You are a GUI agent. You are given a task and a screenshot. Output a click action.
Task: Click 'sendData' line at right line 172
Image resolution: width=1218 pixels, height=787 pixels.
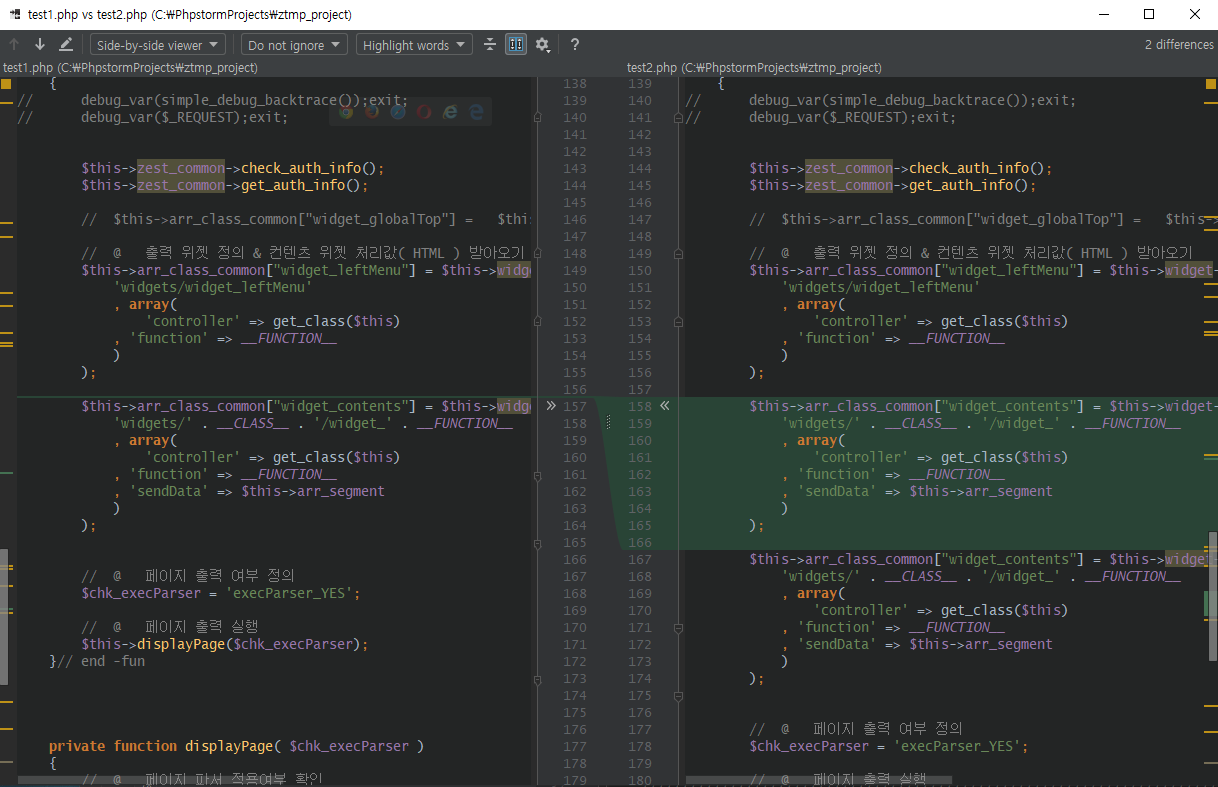click(917, 644)
